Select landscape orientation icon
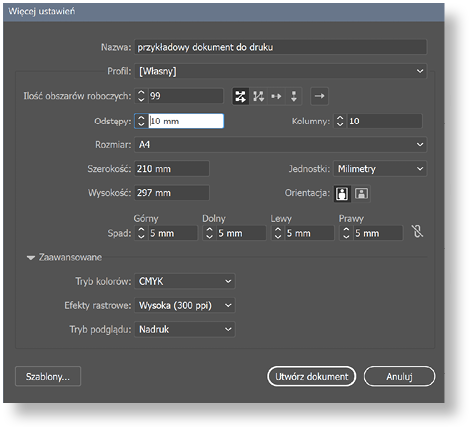471x430 pixels. (362, 193)
